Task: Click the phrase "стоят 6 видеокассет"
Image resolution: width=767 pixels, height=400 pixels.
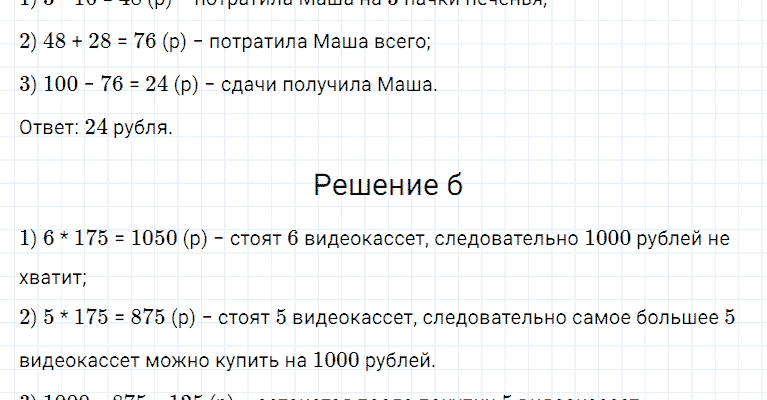Action: [x=316, y=240]
